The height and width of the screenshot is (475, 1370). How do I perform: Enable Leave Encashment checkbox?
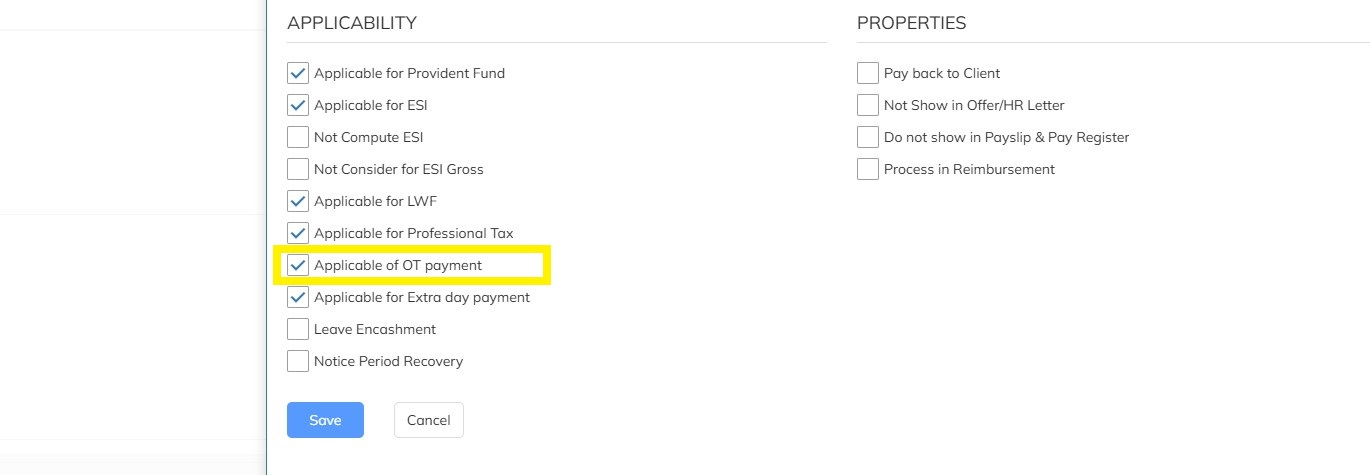click(297, 329)
